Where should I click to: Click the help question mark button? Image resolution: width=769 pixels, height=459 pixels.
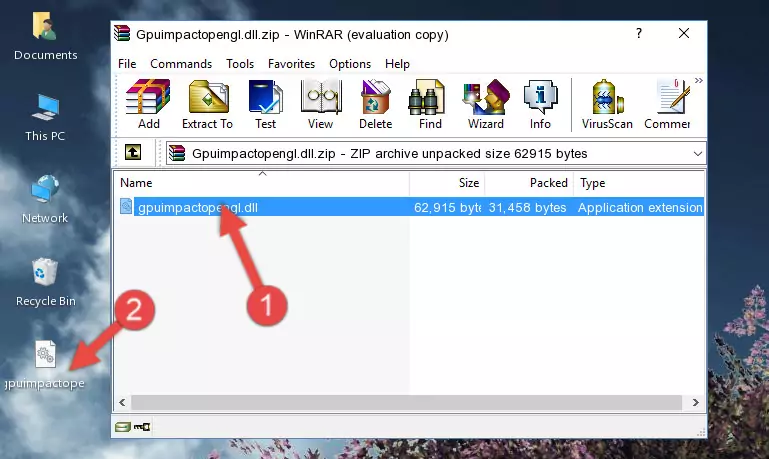tap(639, 33)
